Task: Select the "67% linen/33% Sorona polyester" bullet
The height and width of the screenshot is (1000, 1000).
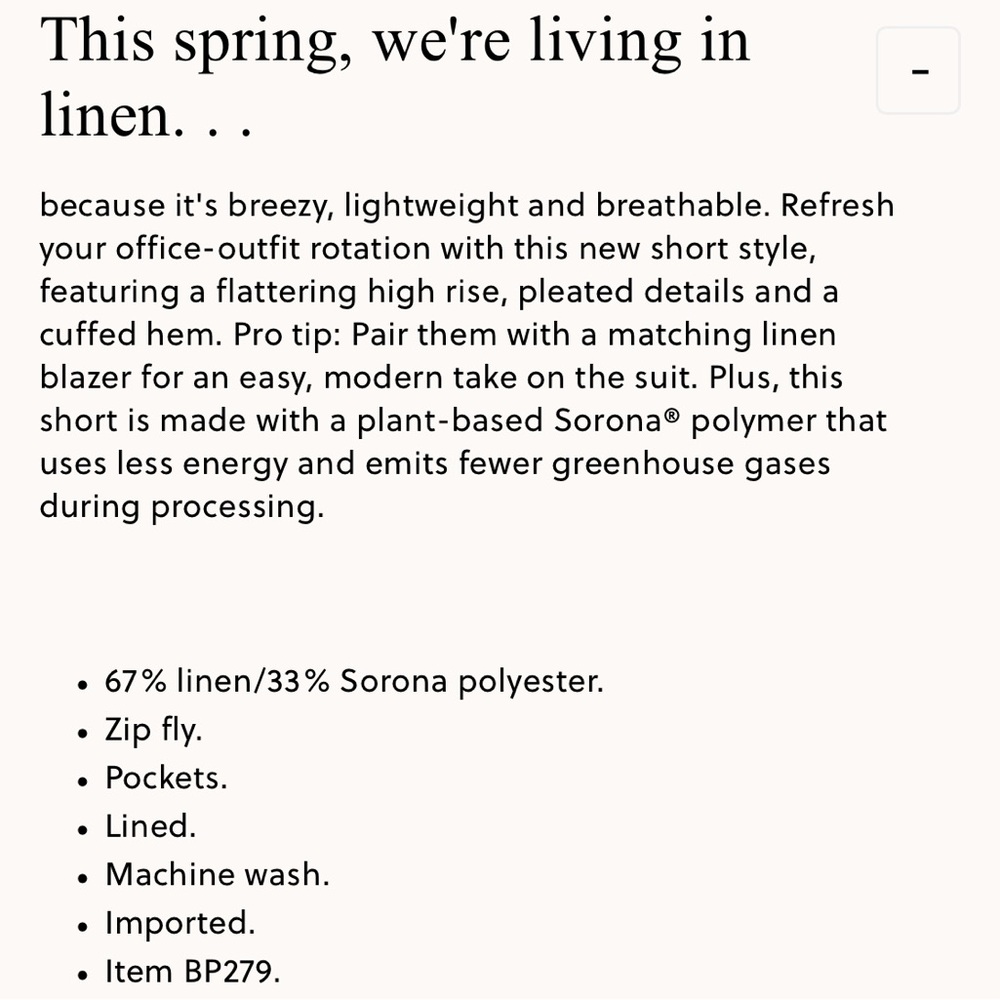Action: point(354,681)
